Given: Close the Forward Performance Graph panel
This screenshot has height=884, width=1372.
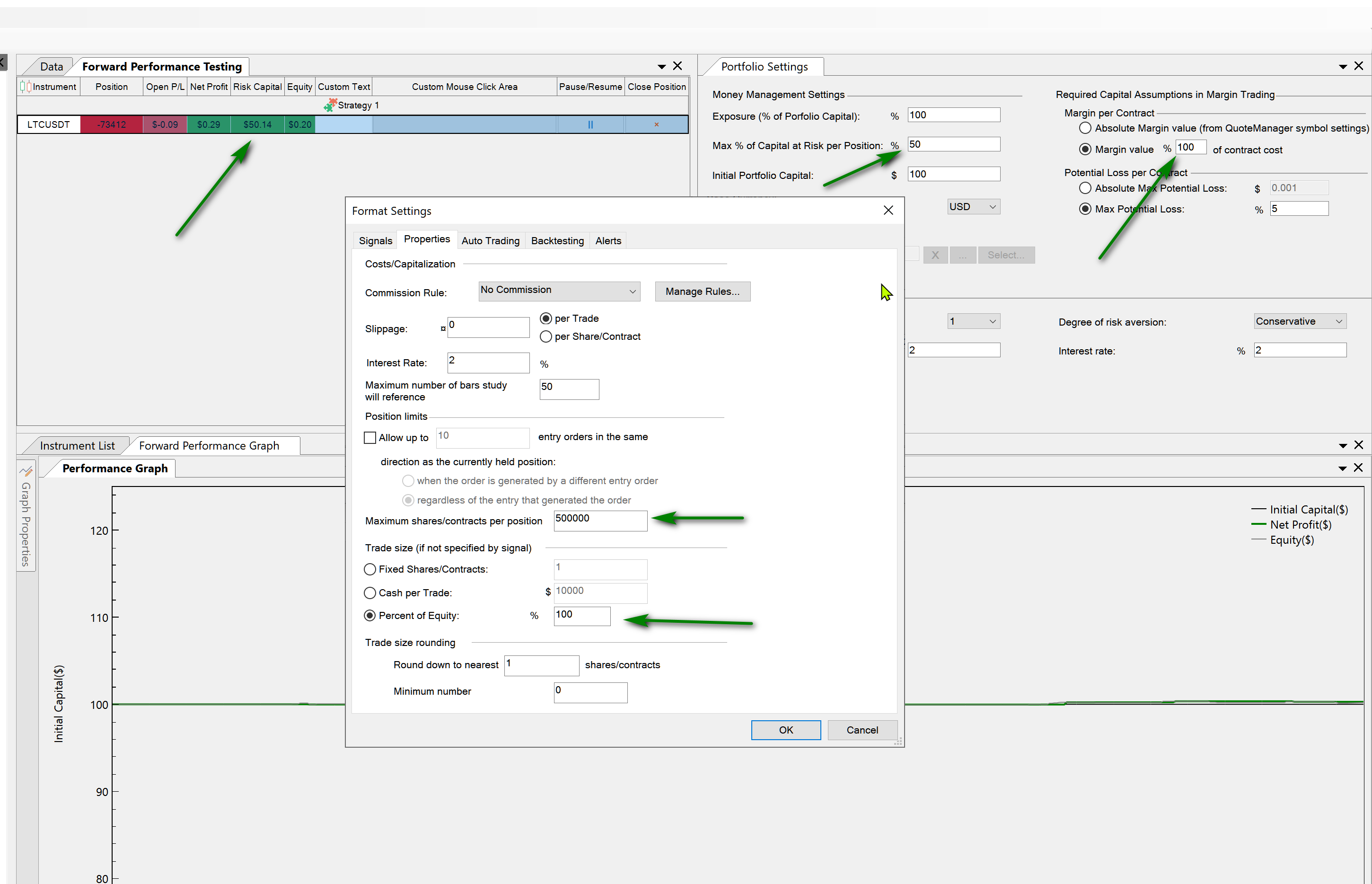Looking at the screenshot, I should click(x=1358, y=445).
